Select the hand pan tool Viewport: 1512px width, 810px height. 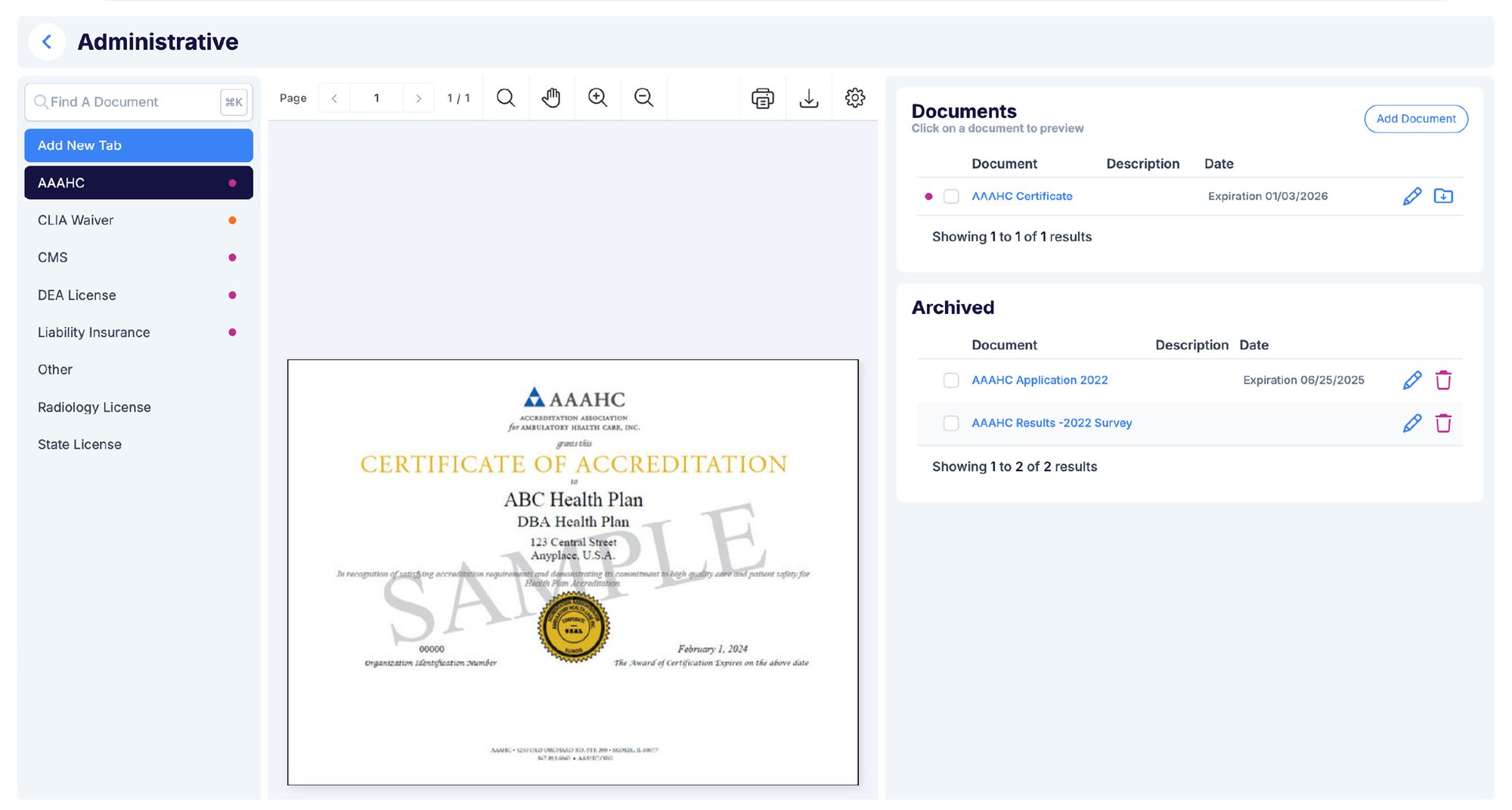pyautogui.click(x=552, y=98)
